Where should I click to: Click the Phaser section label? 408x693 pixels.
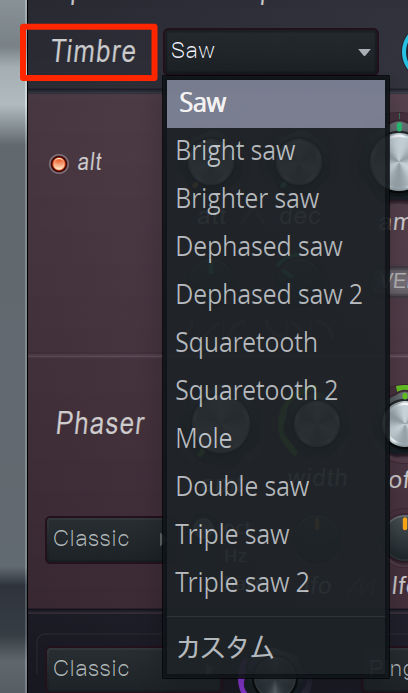click(100, 423)
